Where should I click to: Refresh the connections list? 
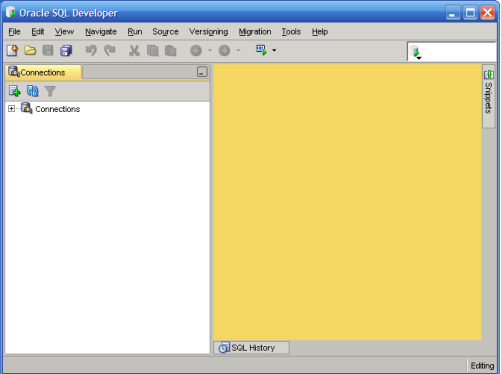tap(33, 91)
